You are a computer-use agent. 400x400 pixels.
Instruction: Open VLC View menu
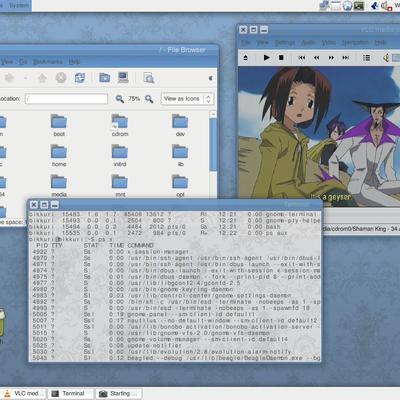pos(263,43)
